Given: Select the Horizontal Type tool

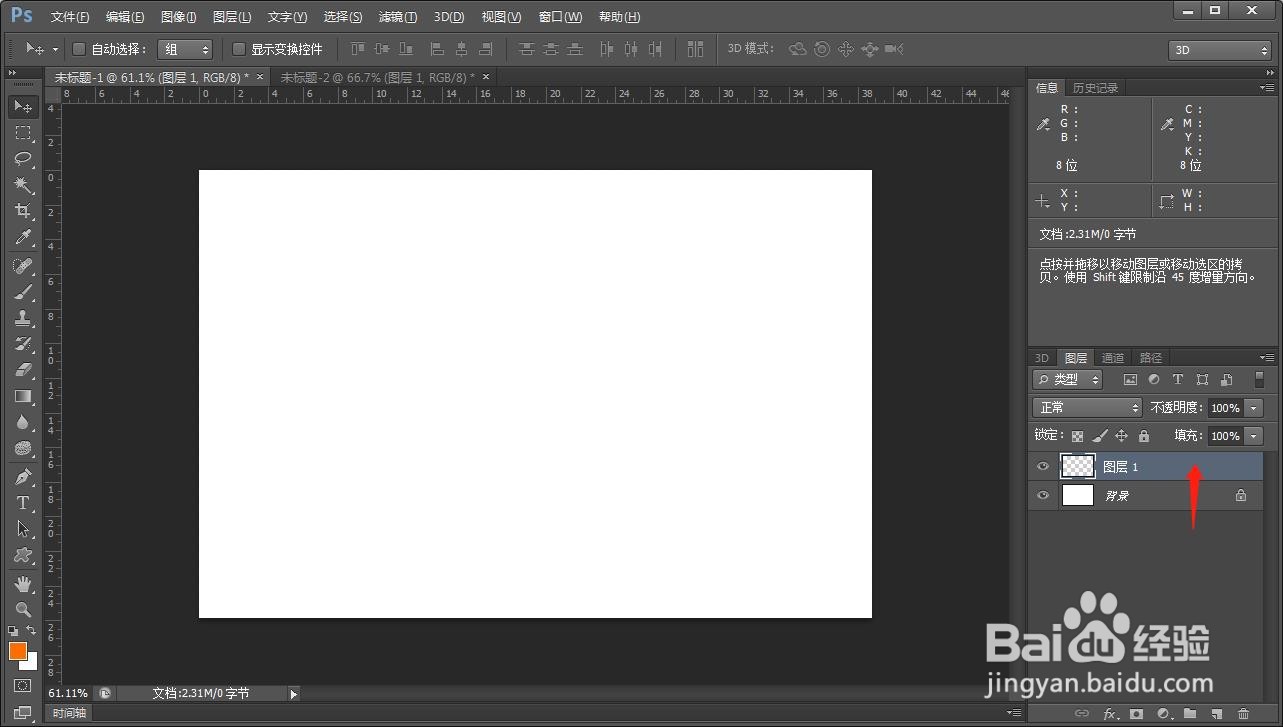Looking at the screenshot, I should tap(23, 503).
